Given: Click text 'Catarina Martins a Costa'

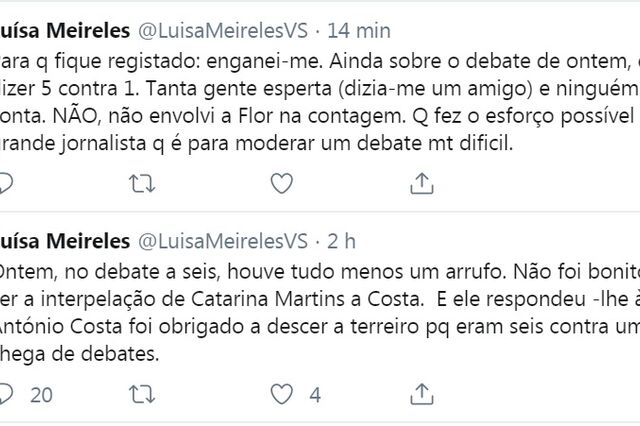Looking at the screenshot, I should (x=306, y=299).
